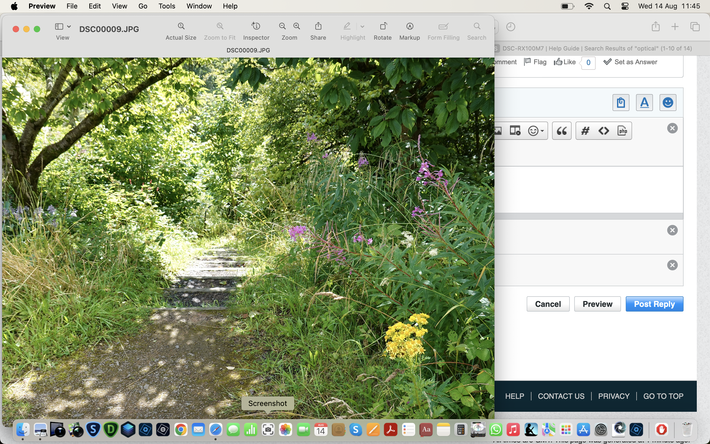Open the Go menu in menu bar

click(x=143, y=6)
